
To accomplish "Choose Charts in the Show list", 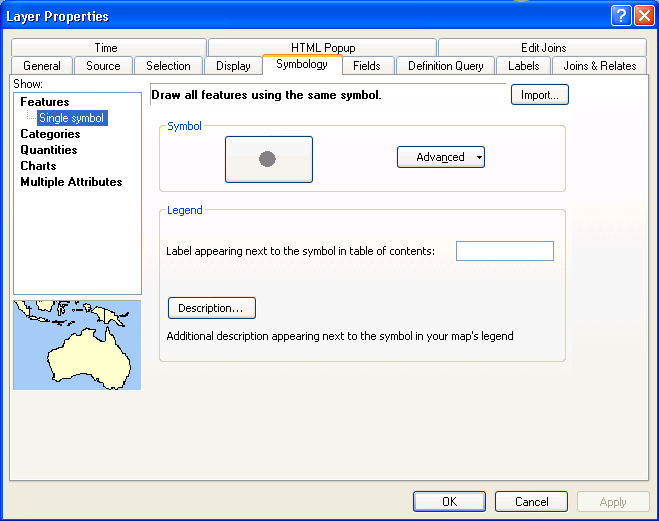I will 38,166.
